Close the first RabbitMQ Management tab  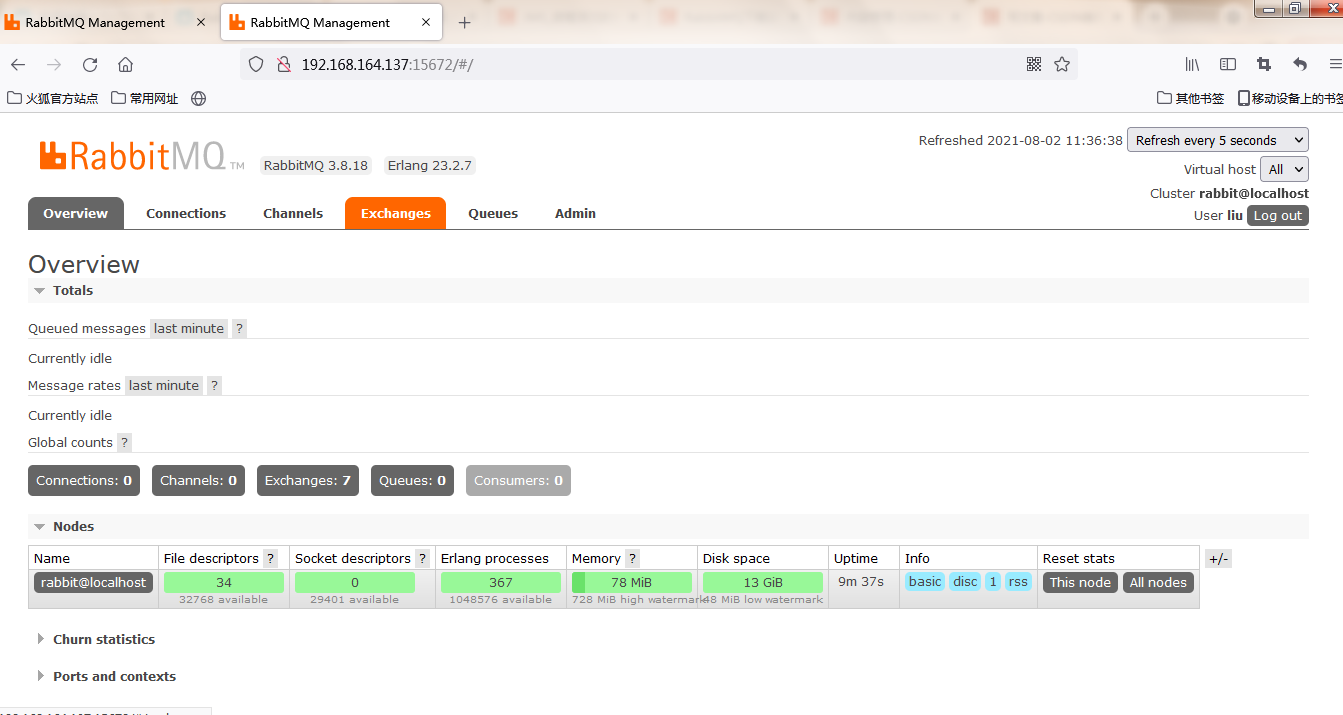click(x=201, y=22)
